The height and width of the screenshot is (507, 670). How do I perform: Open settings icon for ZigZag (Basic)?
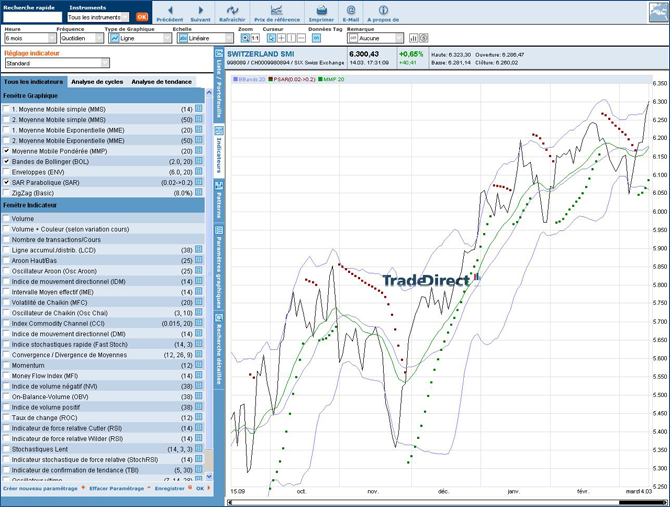tap(199, 192)
